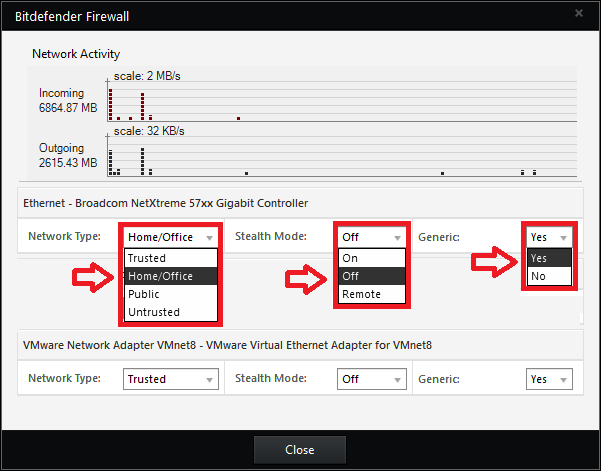601x471 pixels.
Task: Click VMnet8 Network Type label
Action: tap(64, 378)
